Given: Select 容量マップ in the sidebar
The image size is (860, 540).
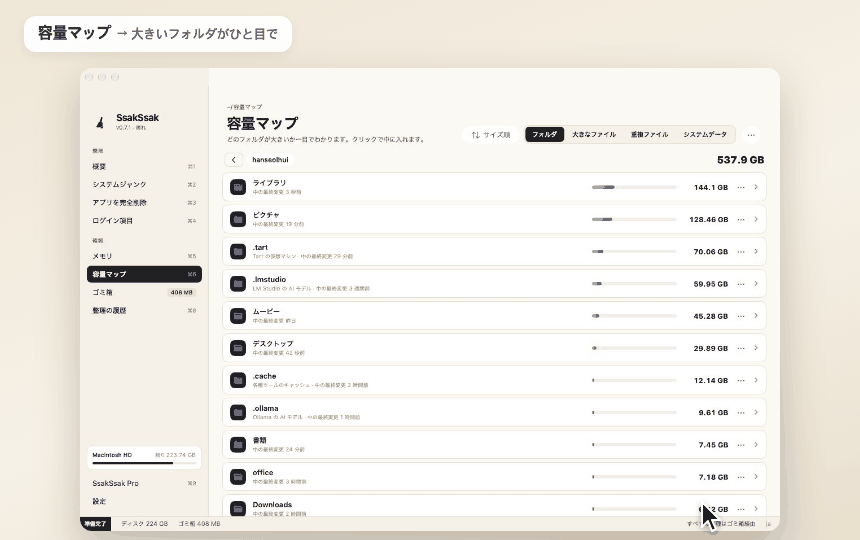Looking at the screenshot, I should (144, 274).
